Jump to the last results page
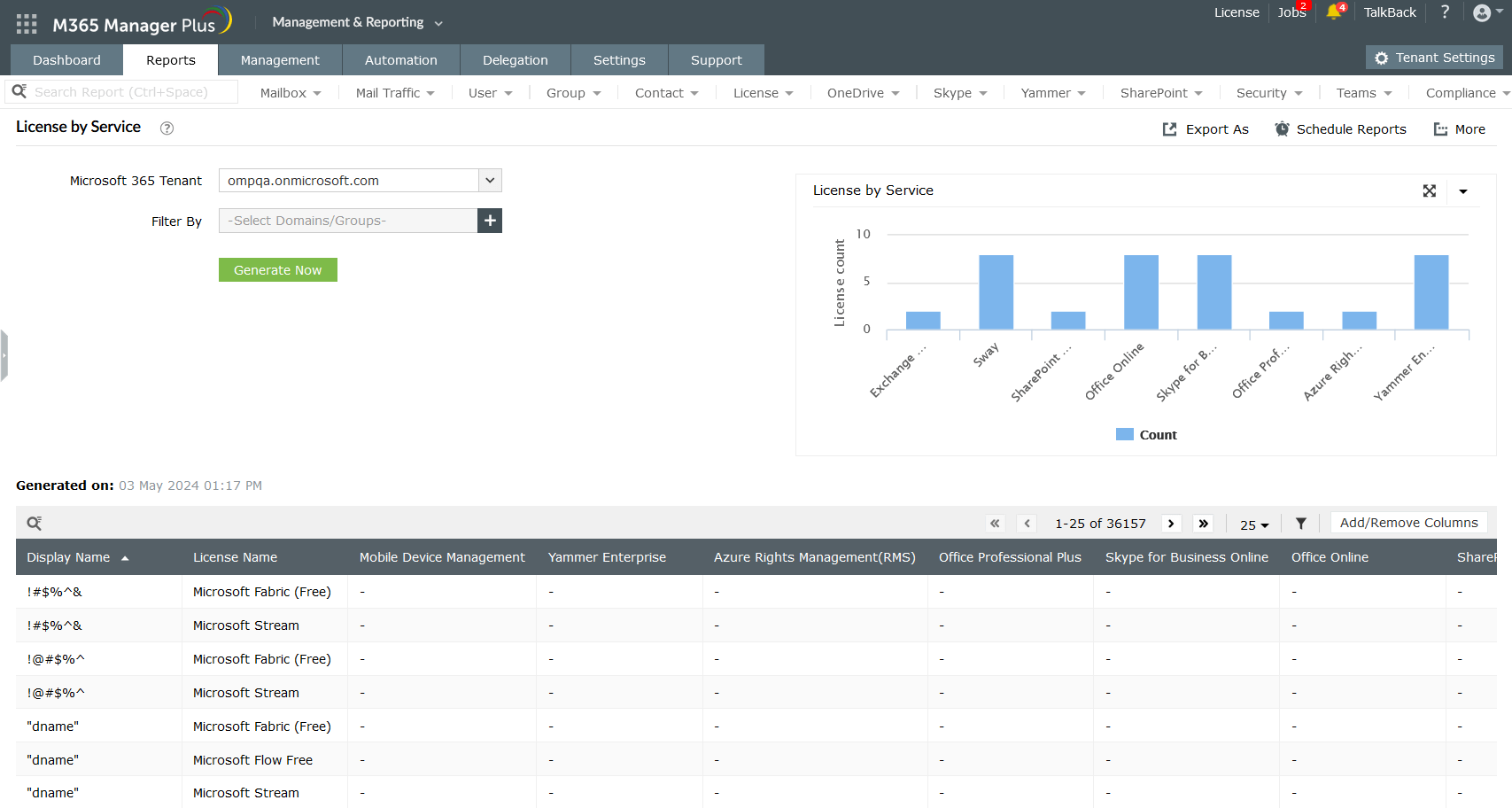 1203,524
